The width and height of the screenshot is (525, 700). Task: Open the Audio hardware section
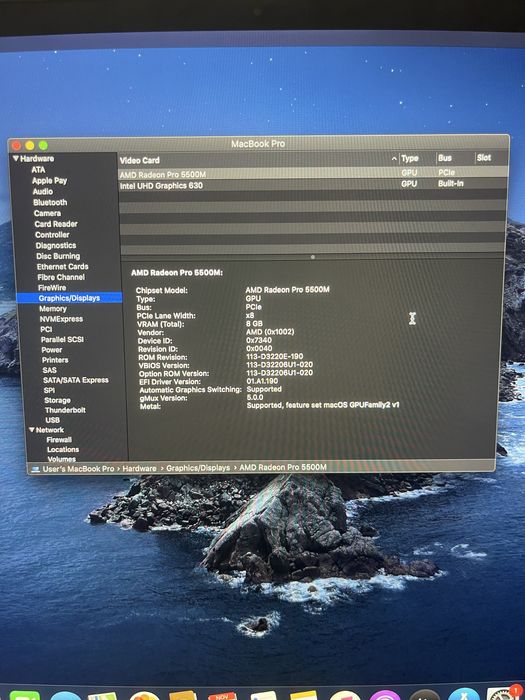pyautogui.click(x=43, y=192)
